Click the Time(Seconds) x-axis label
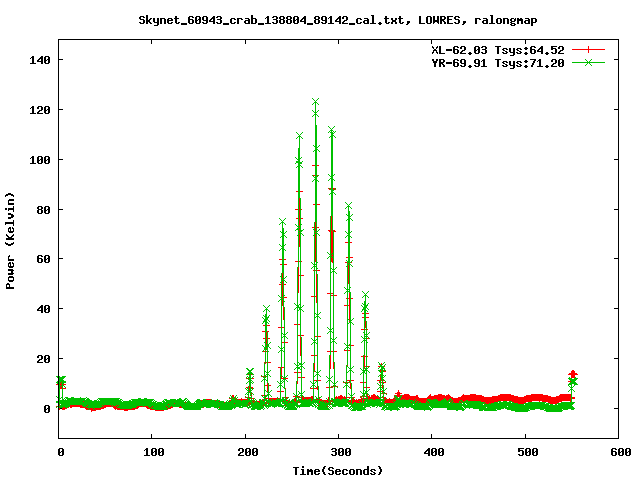The width and height of the screenshot is (640, 480). click(x=338, y=471)
